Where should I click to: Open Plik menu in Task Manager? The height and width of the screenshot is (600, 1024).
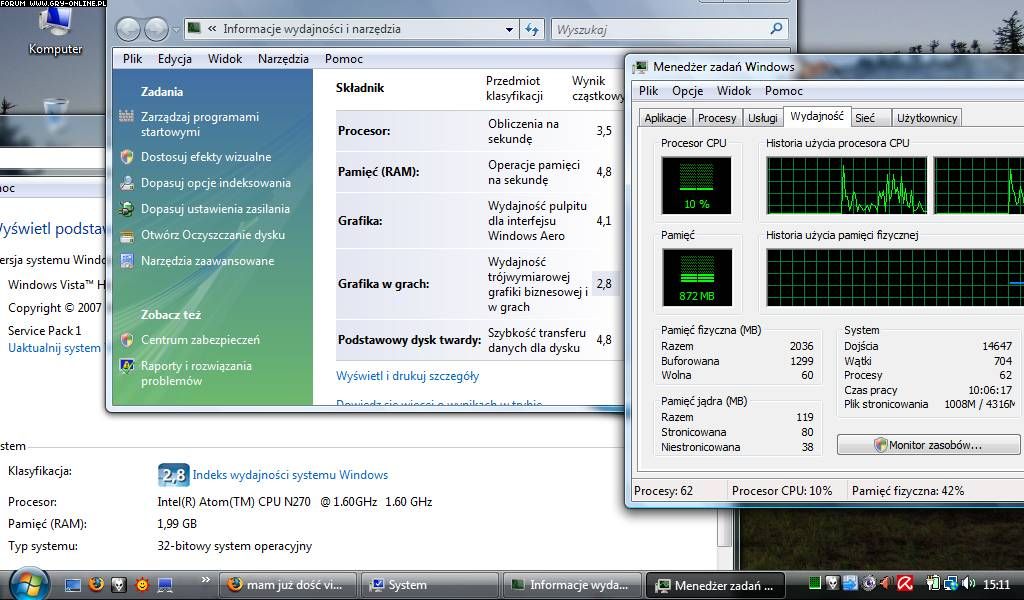(648, 91)
